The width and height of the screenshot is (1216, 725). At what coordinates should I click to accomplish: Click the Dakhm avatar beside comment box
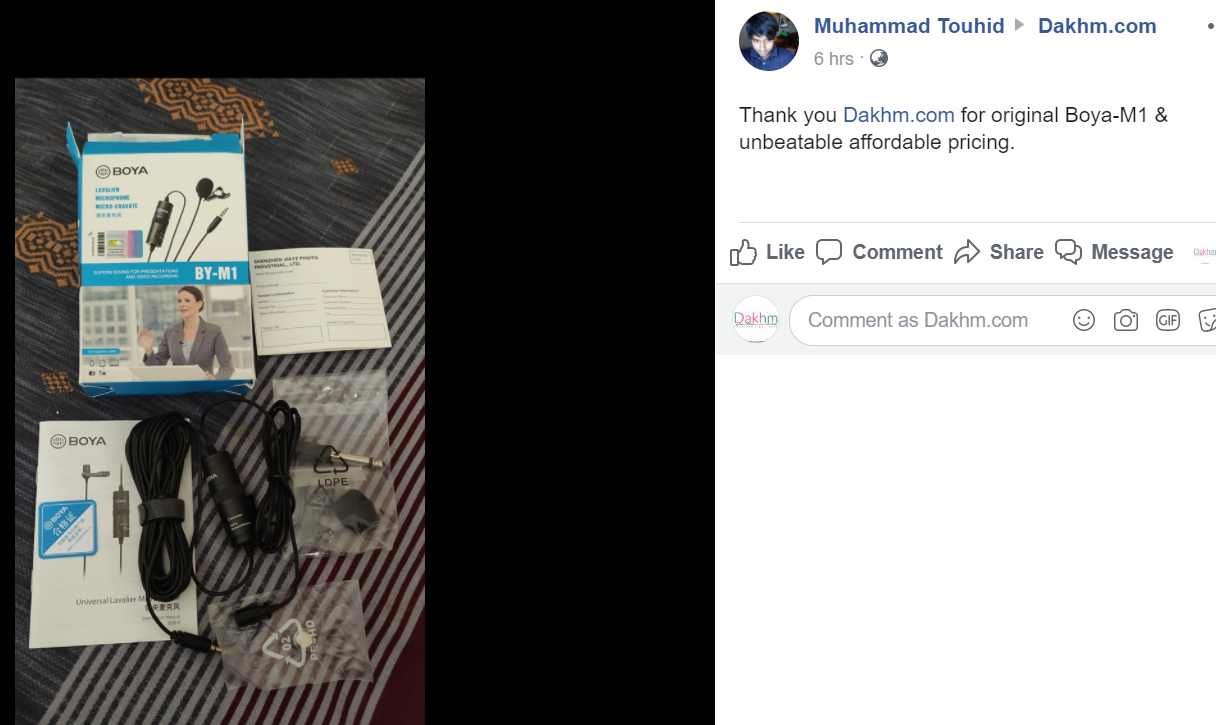pos(756,319)
